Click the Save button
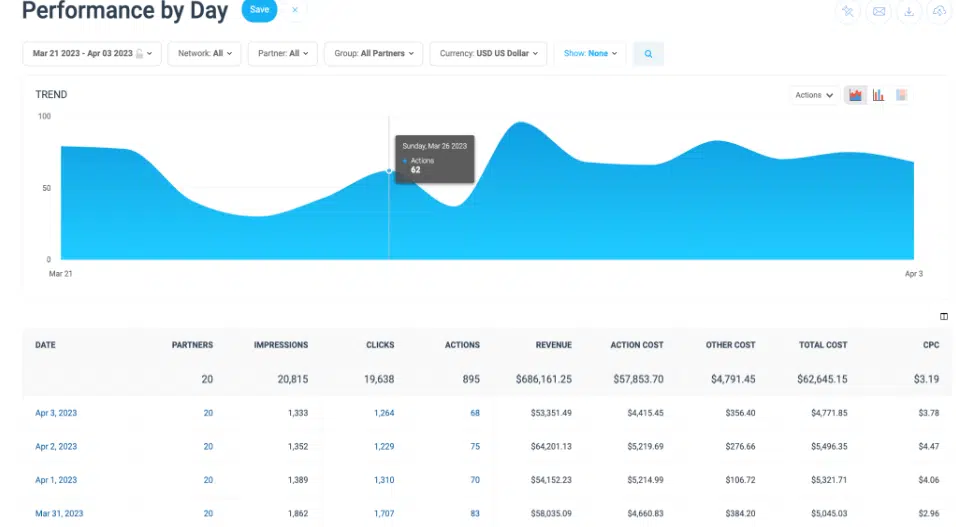 tap(259, 10)
